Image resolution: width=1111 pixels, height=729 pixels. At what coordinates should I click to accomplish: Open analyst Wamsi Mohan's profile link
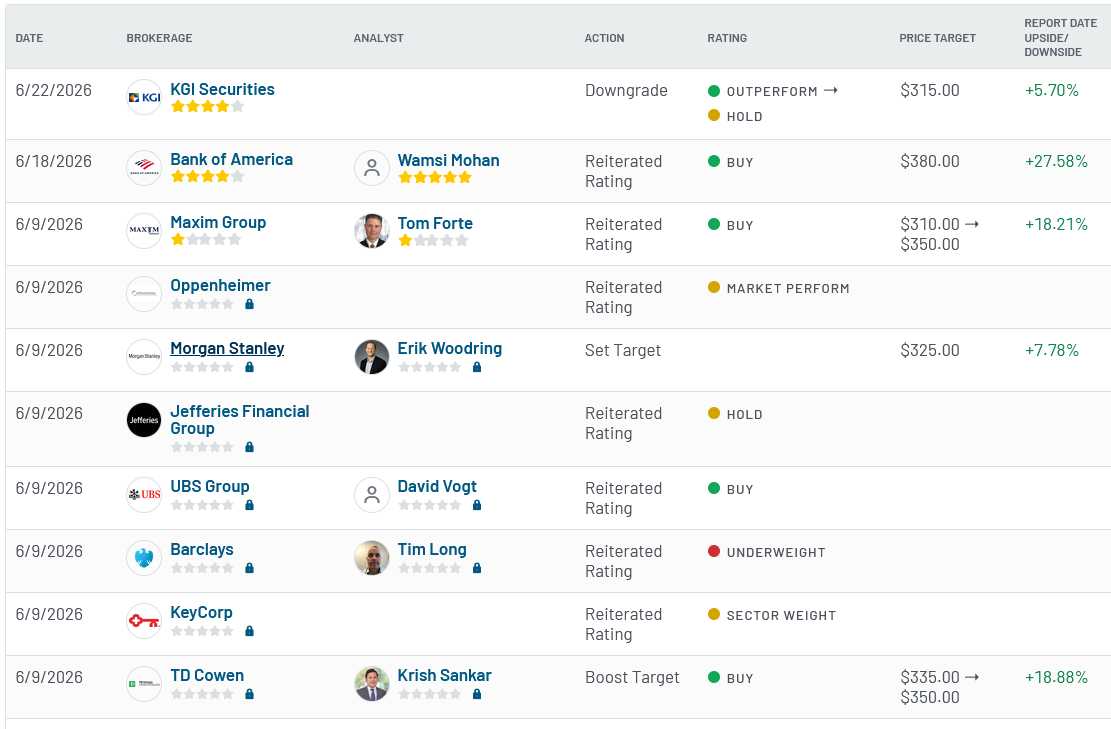pos(449,160)
